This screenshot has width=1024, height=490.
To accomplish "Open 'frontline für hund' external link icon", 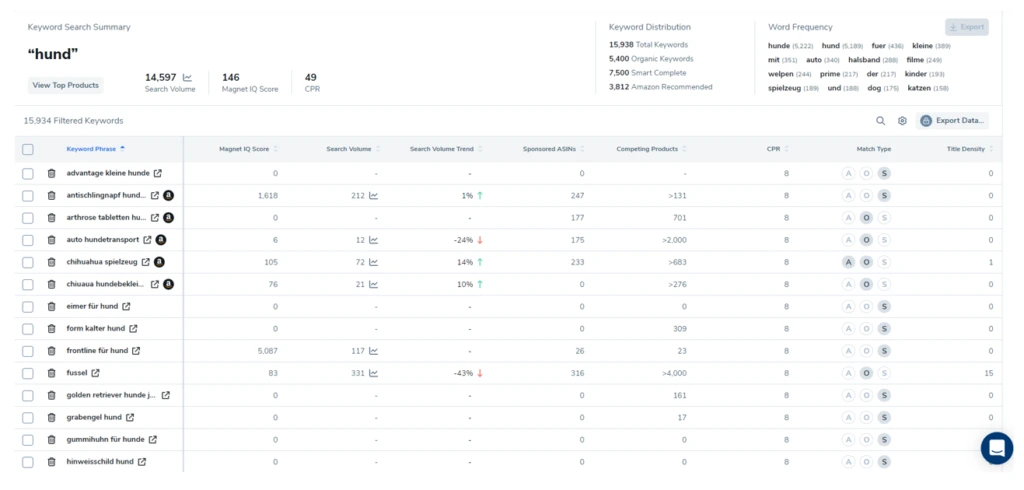I will 136,351.
